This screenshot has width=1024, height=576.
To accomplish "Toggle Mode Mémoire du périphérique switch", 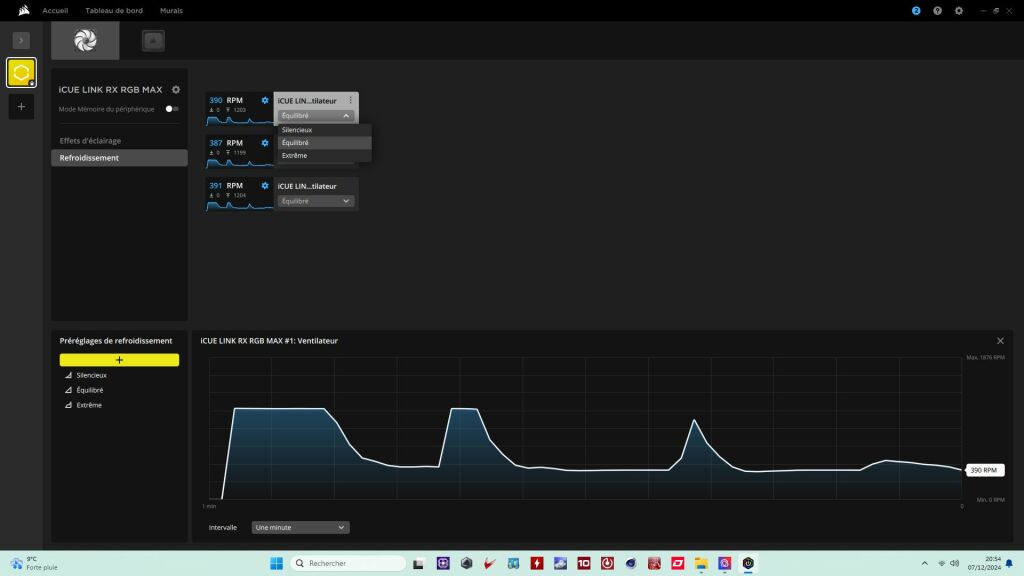I will pyautogui.click(x=172, y=109).
